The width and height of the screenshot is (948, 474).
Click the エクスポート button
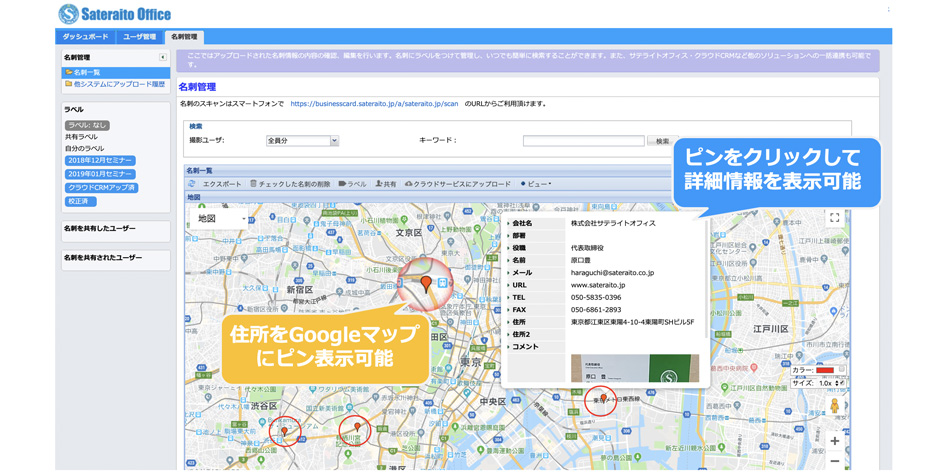[x=222, y=184]
